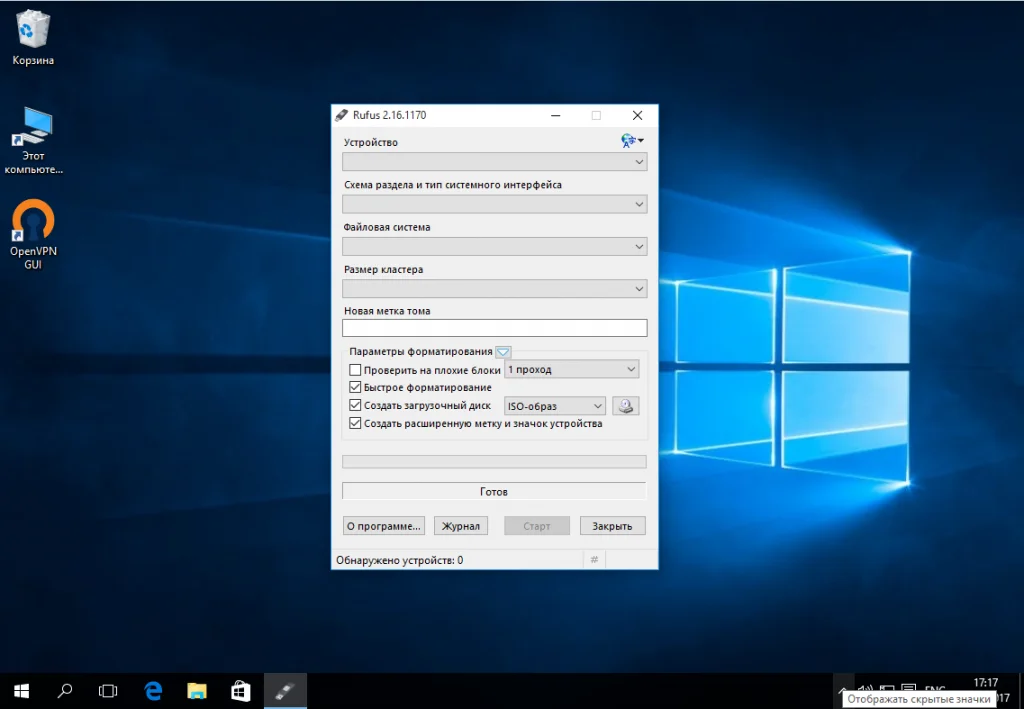1024x709 pixels.
Task: Open File Explorer from the taskbar
Action: [197, 690]
